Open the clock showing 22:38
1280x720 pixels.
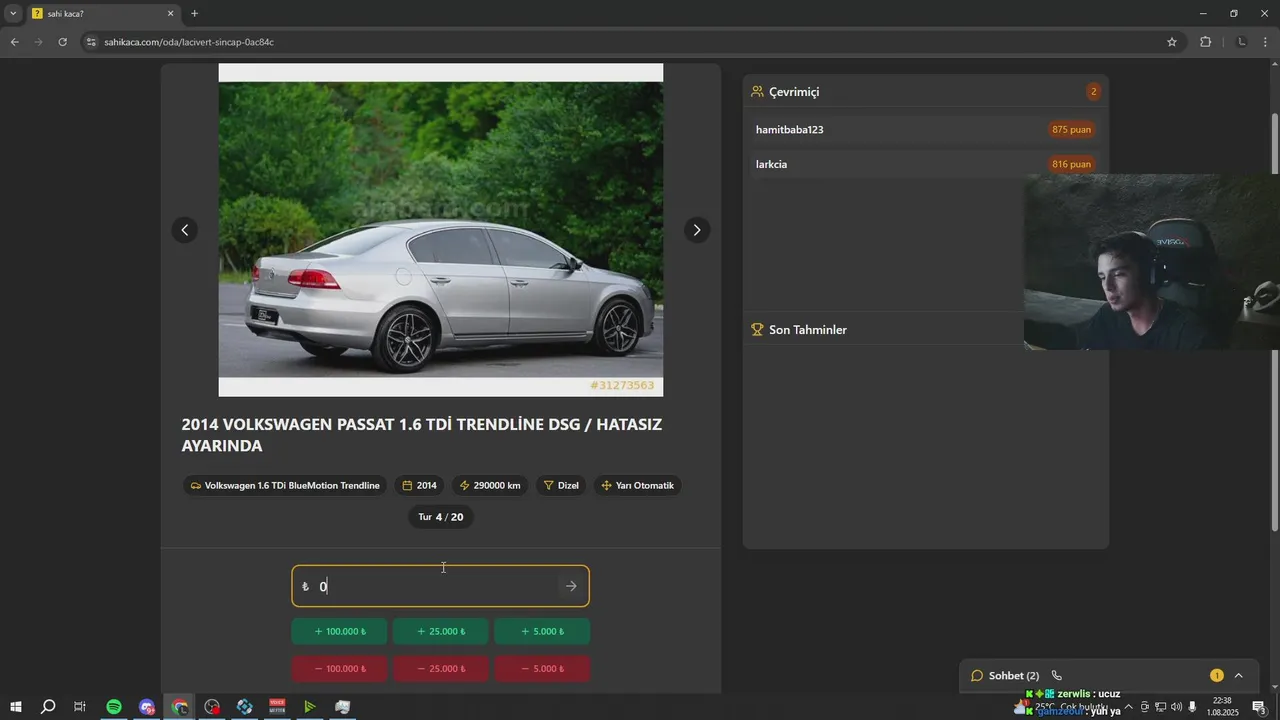1224,707
